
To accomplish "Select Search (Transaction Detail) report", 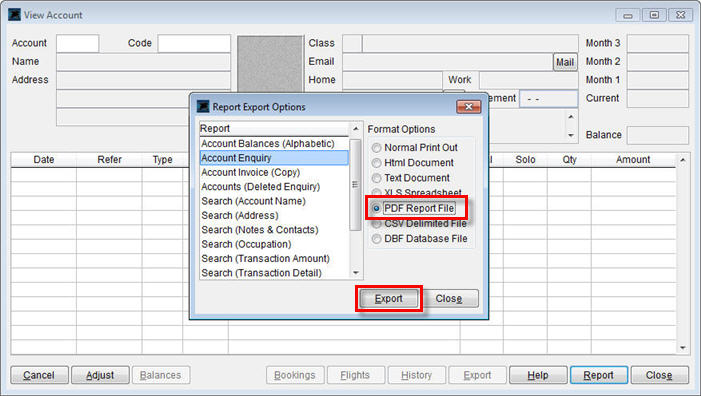I will [274, 273].
